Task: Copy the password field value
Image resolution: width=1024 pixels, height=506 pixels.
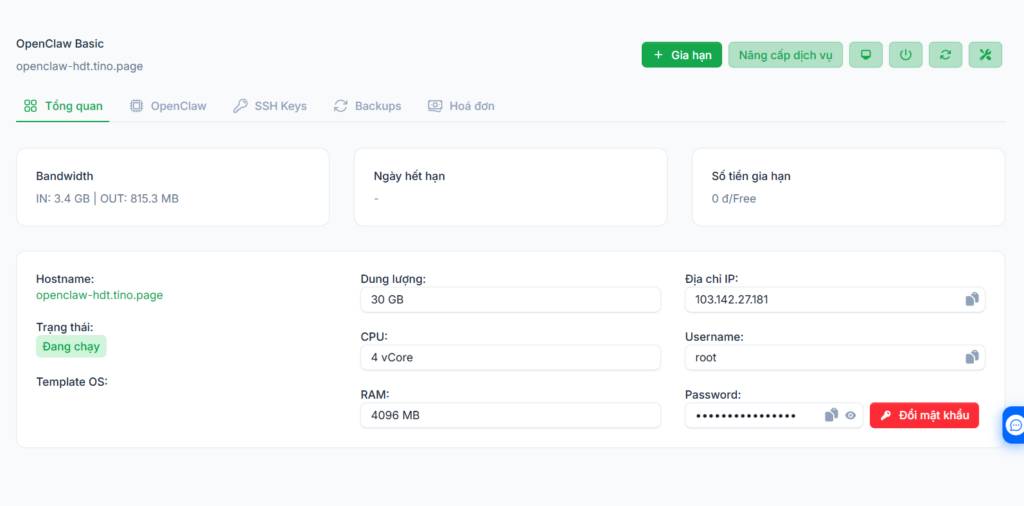Action: pyautogui.click(x=831, y=415)
